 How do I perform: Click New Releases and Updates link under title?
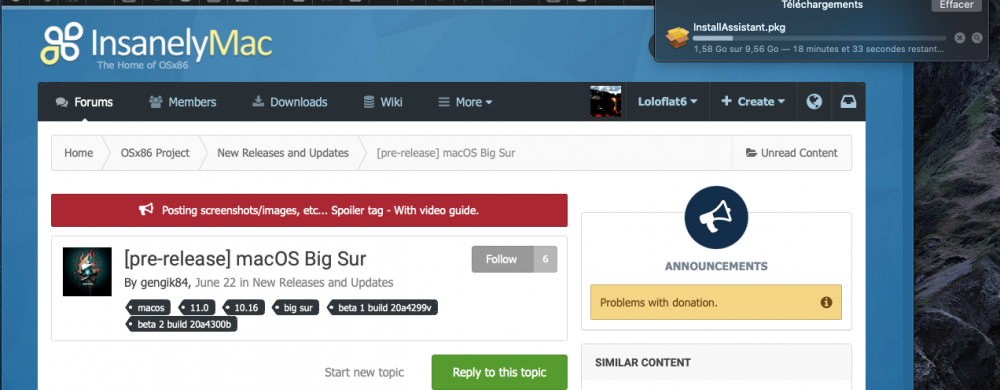[x=322, y=282]
